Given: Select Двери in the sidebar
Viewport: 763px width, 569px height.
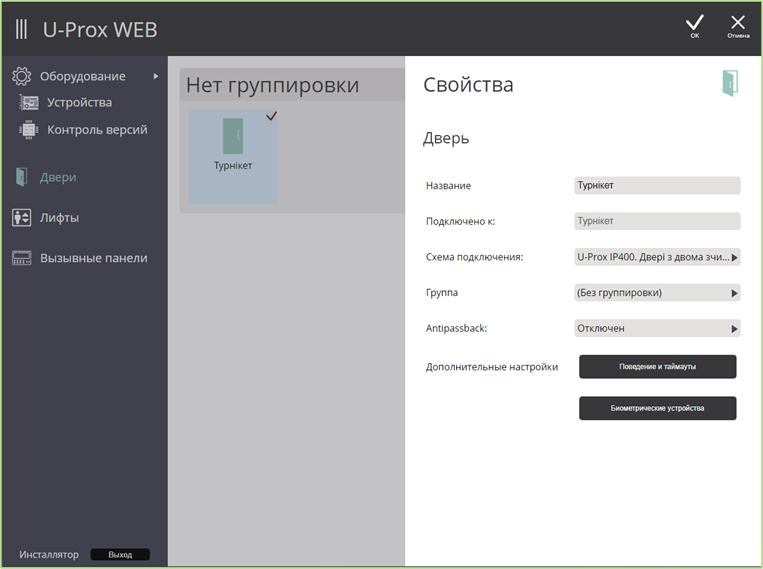Looking at the screenshot, I should [58, 177].
